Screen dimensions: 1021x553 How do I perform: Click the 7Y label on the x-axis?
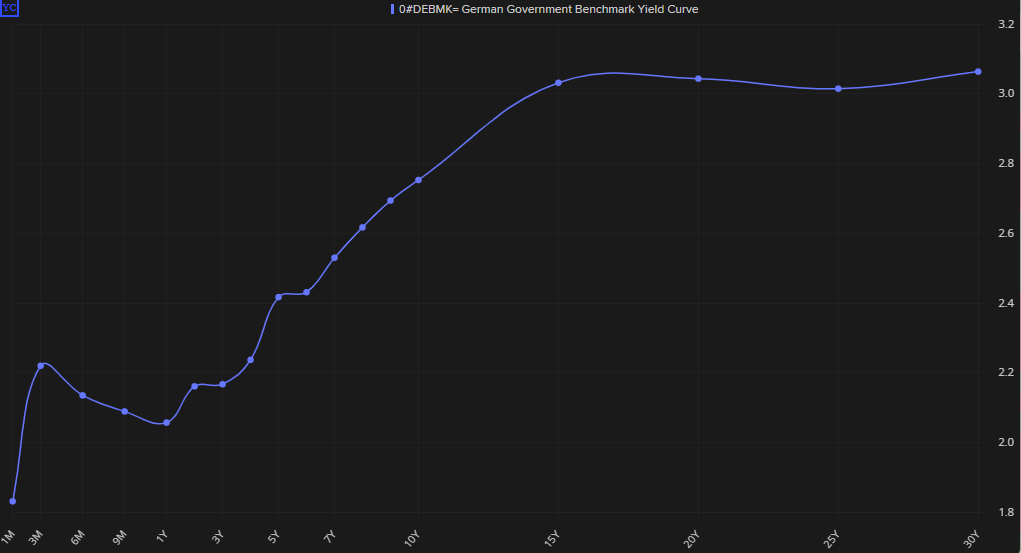(331, 536)
